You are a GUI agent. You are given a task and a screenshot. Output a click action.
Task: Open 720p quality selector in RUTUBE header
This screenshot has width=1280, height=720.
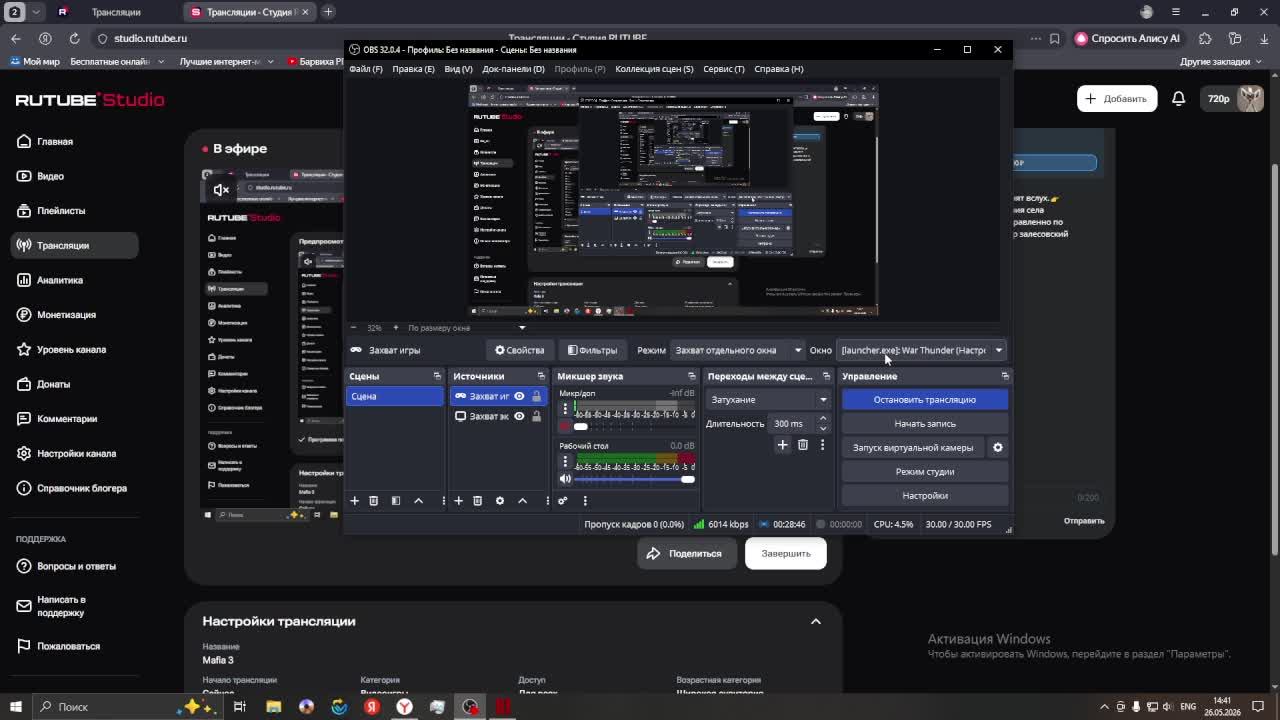[1218, 98]
